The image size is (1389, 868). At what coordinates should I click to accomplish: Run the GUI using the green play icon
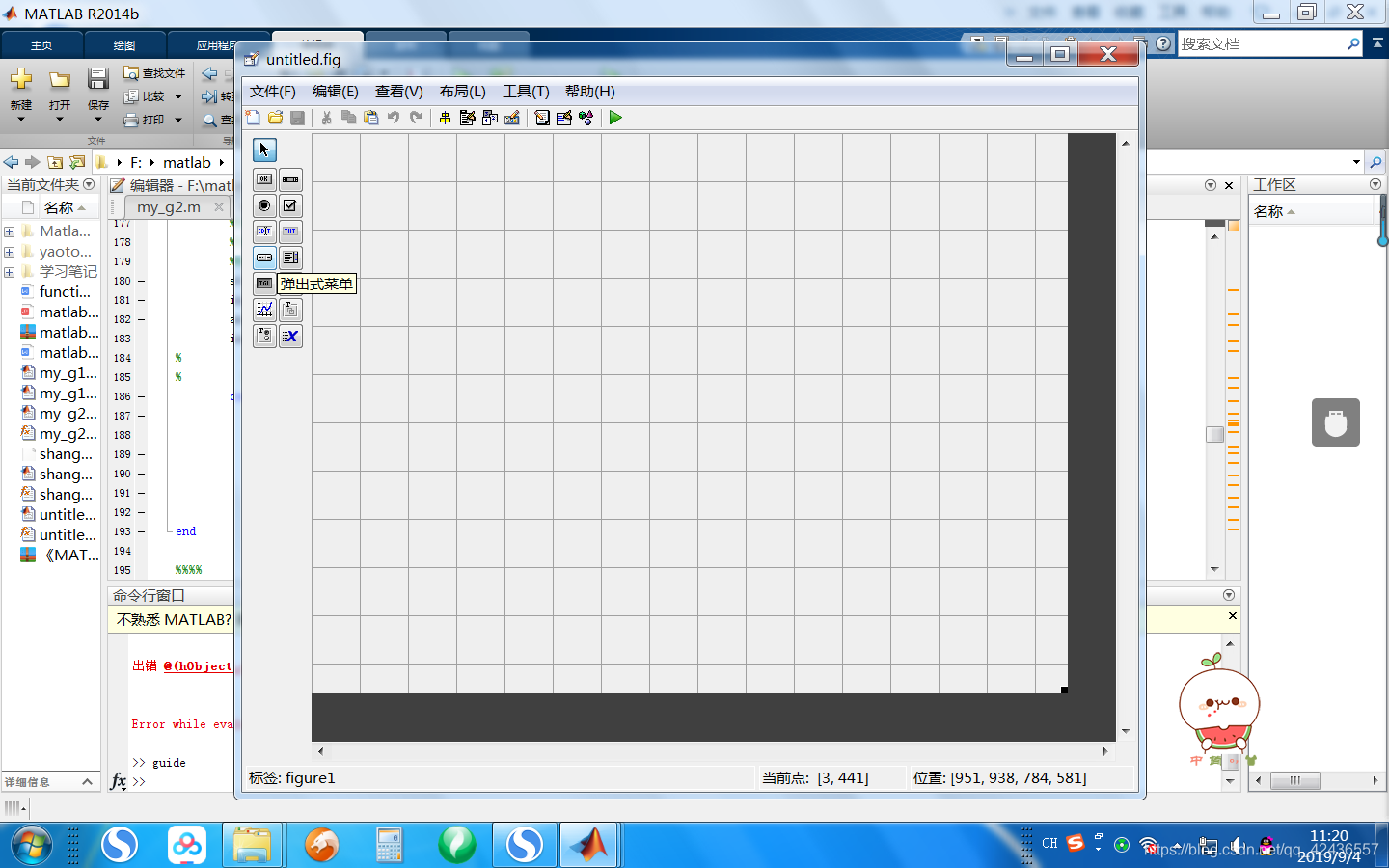(615, 118)
